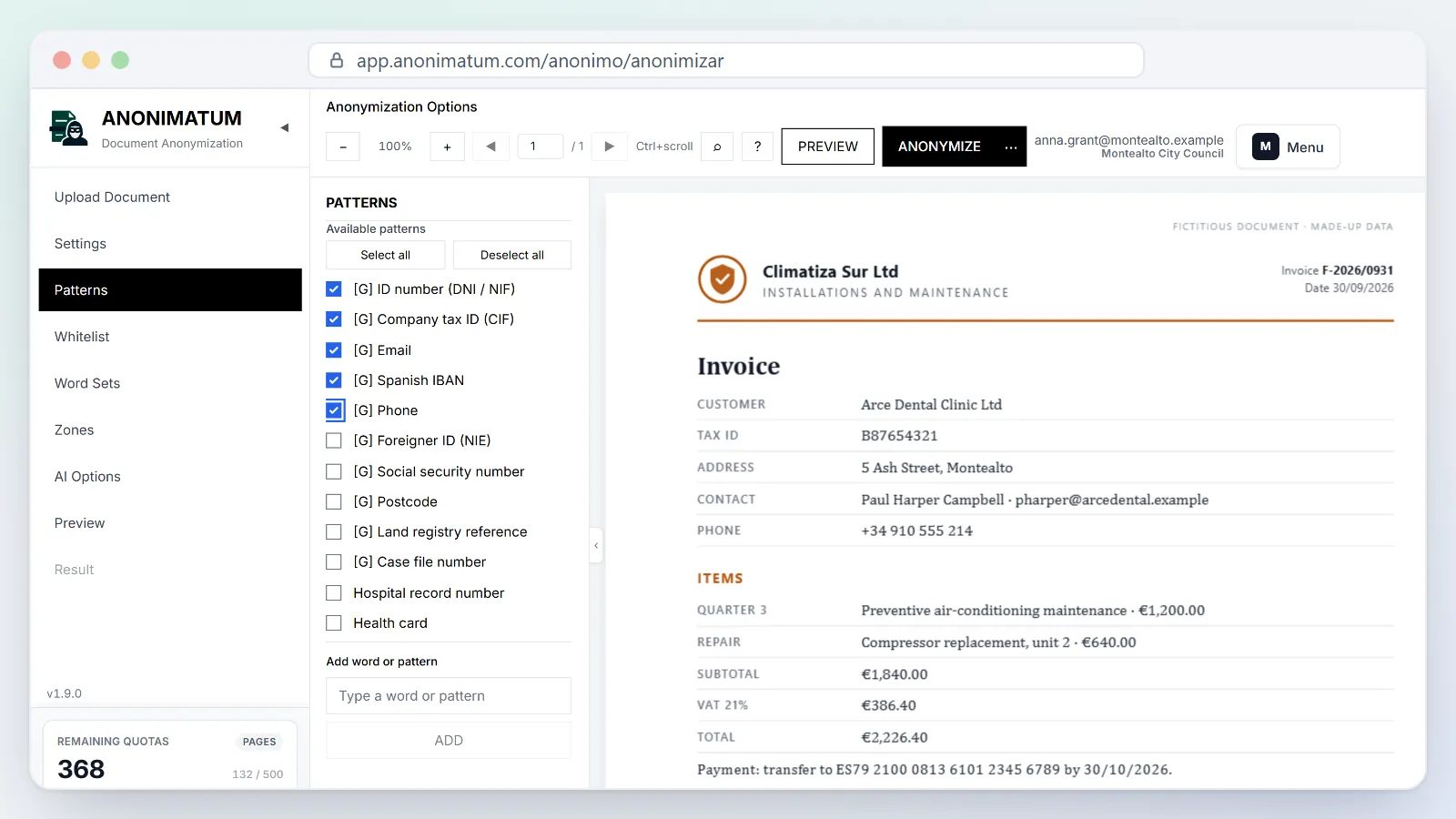Image resolution: width=1456 pixels, height=819 pixels.
Task: Click the Anonimatum logo icon
Action: (68, 128)
